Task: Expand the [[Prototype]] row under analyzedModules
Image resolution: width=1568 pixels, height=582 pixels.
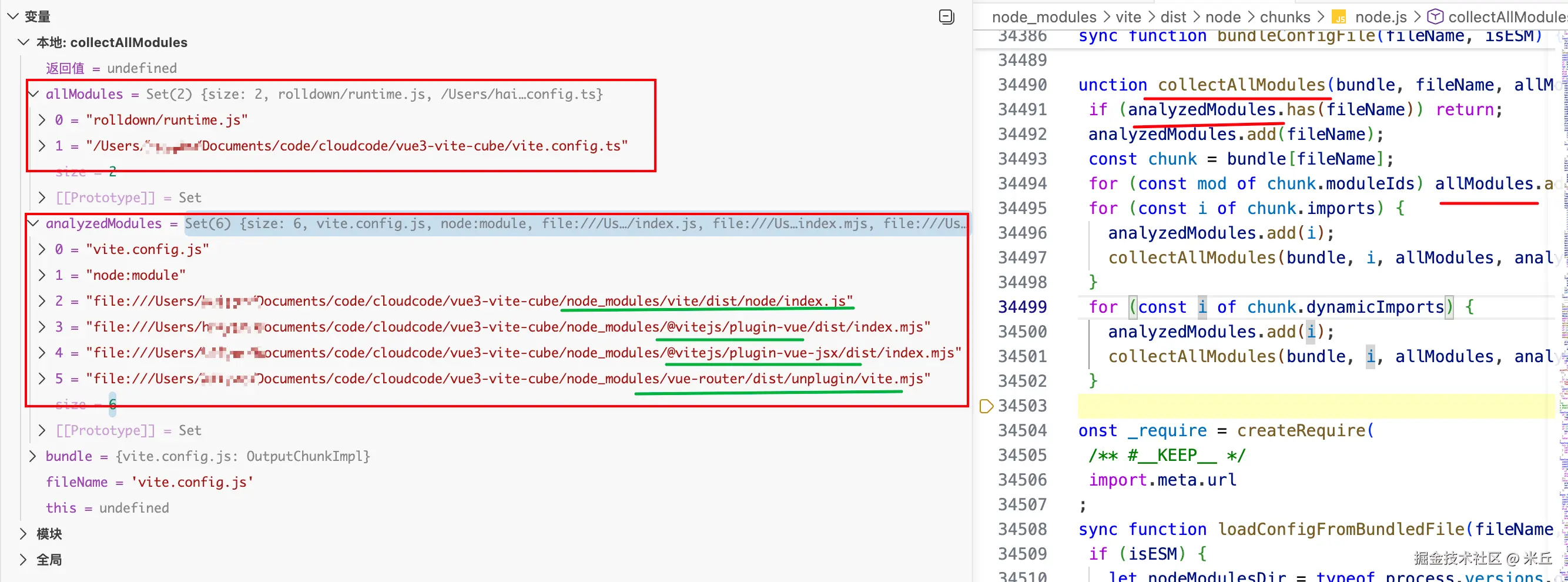Action: (x=42, y=430)
